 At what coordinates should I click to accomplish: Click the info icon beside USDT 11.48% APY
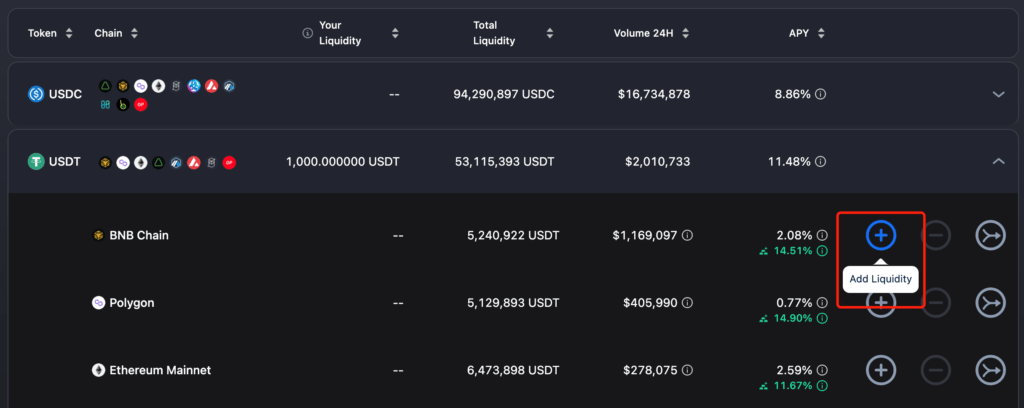[820, 161]
